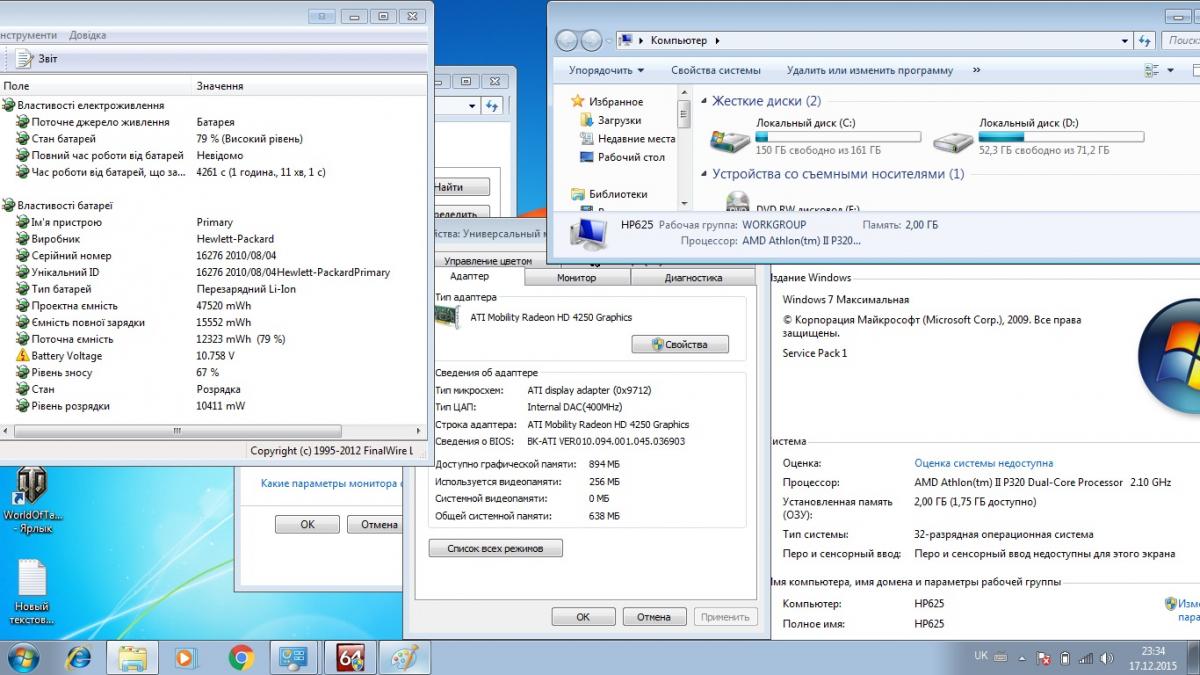Viewport: 1200px width, 675px height.
Task: Open the Довідка menu in AIDA64
Action: pyautogui.click(x=87, y=35)
